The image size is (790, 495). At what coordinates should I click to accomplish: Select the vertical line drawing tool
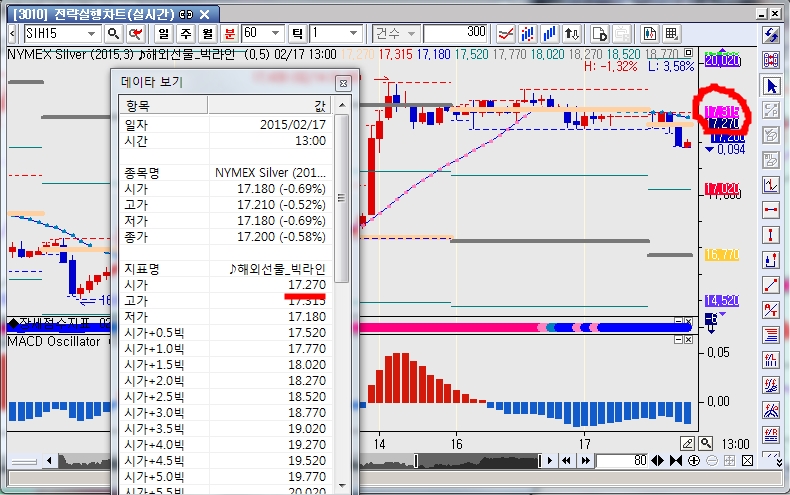tap(771, 235)
